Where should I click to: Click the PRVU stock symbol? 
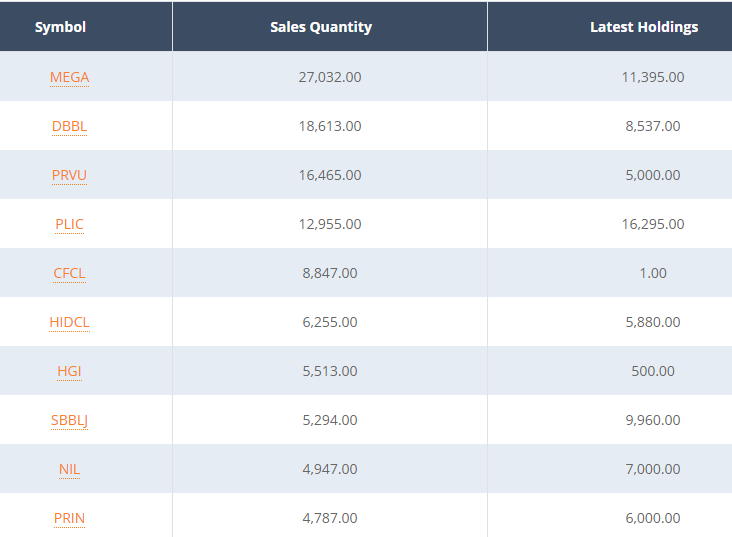pos(69,175)
